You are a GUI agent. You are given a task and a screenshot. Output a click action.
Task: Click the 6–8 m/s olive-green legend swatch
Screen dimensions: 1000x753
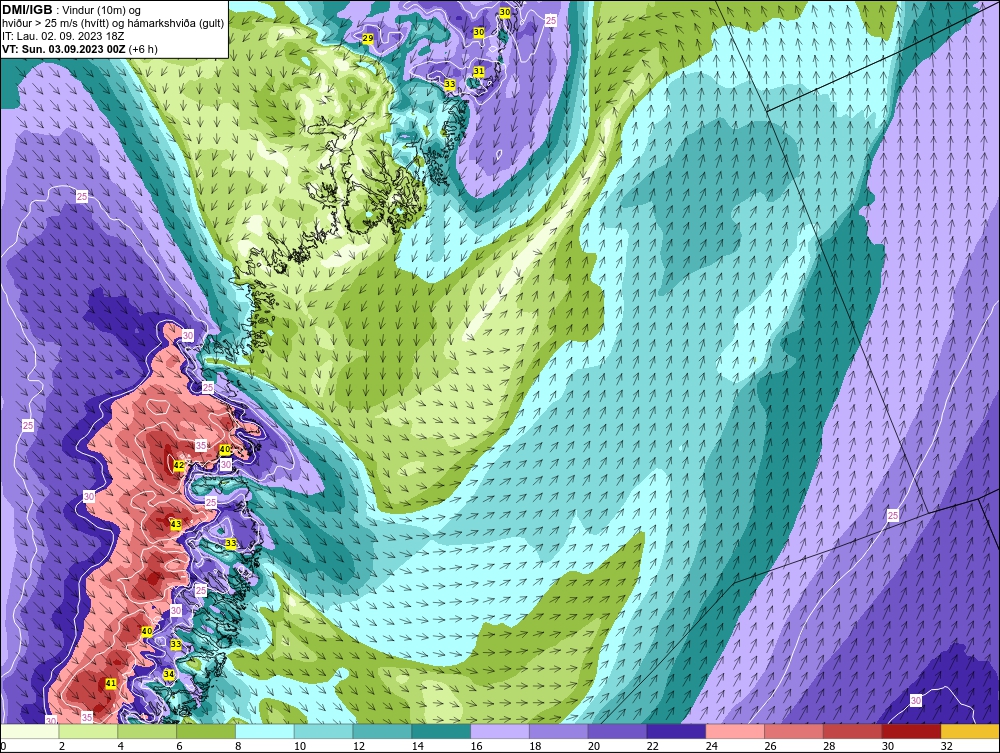(x=206, y=731)
